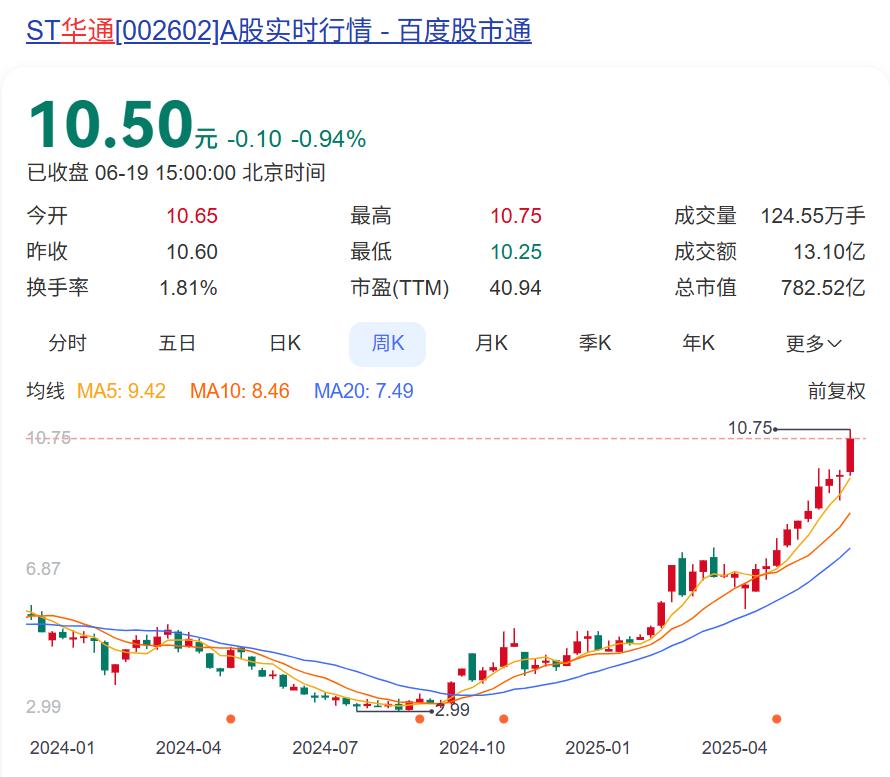
Task: Click the MA20 moving average label
Action: click(x=363, y=391)
